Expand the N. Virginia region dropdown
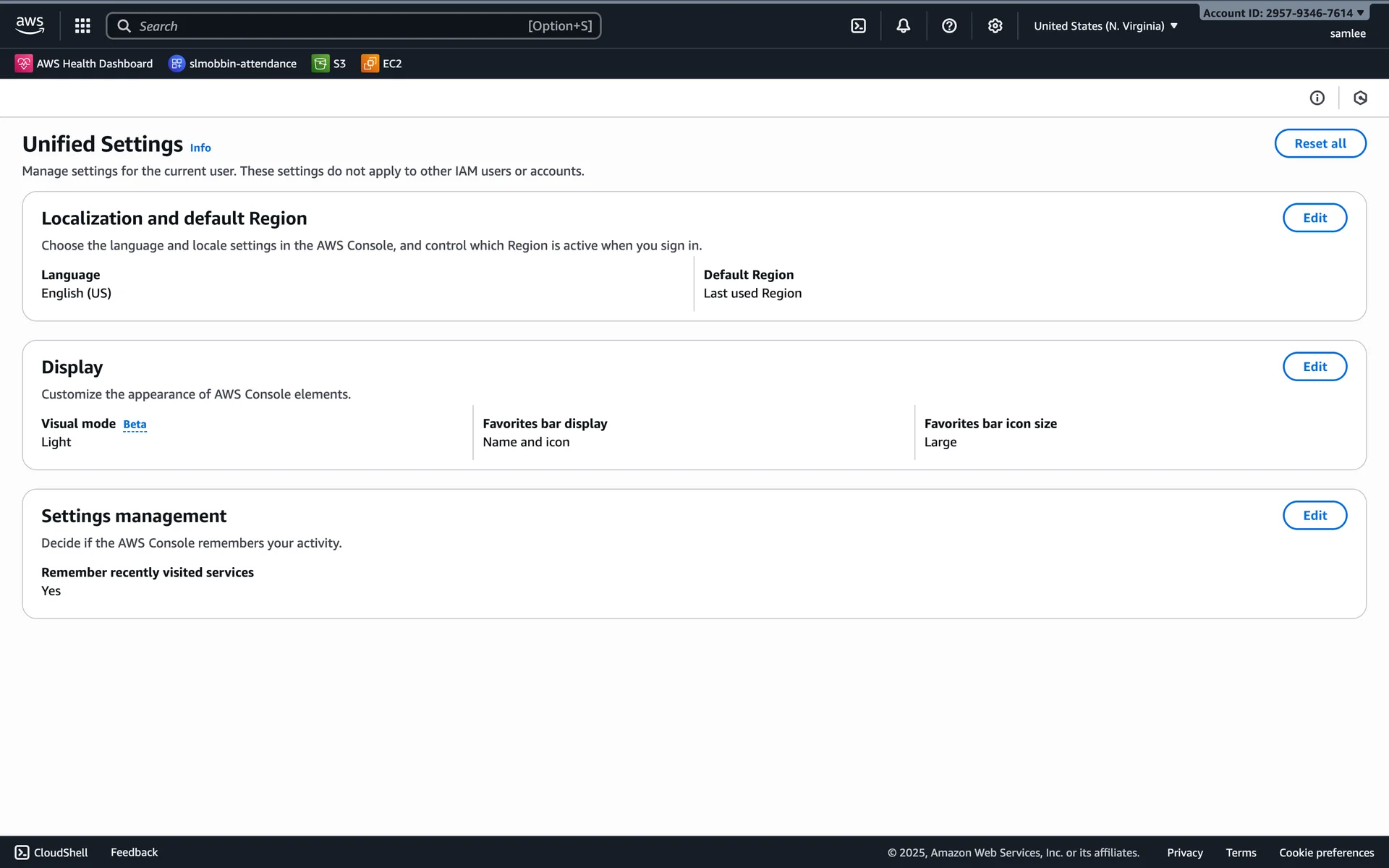The image size is (1389, 868). [1105, 26]
